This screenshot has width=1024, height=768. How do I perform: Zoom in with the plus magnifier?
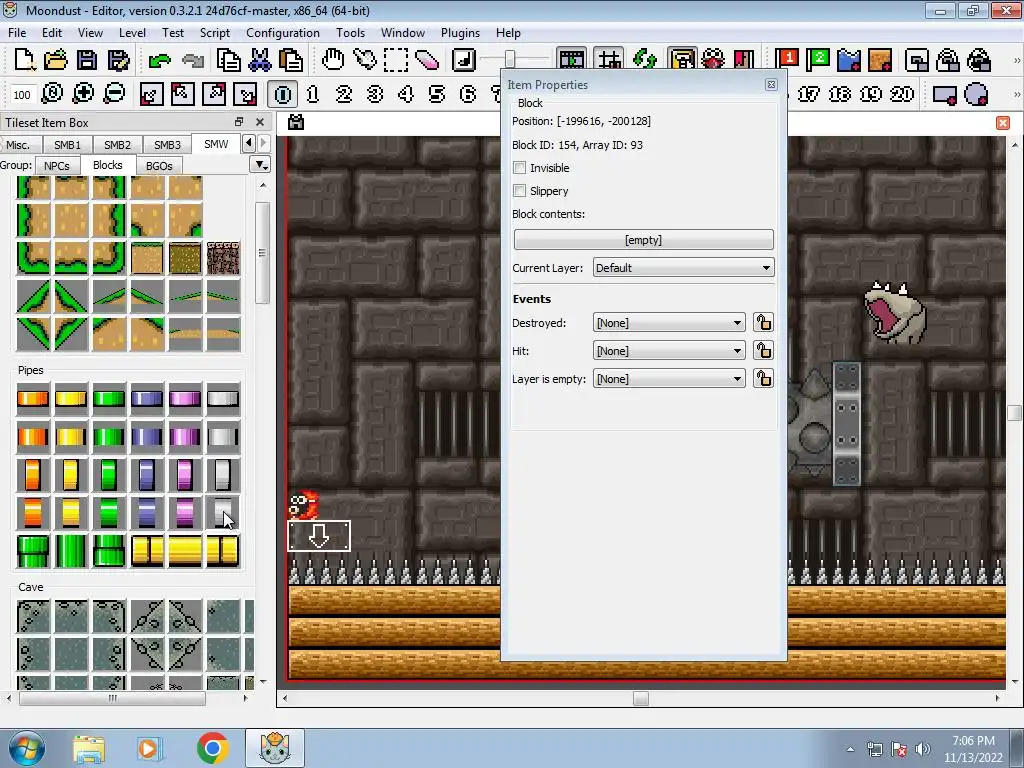[x=83, y=94]
